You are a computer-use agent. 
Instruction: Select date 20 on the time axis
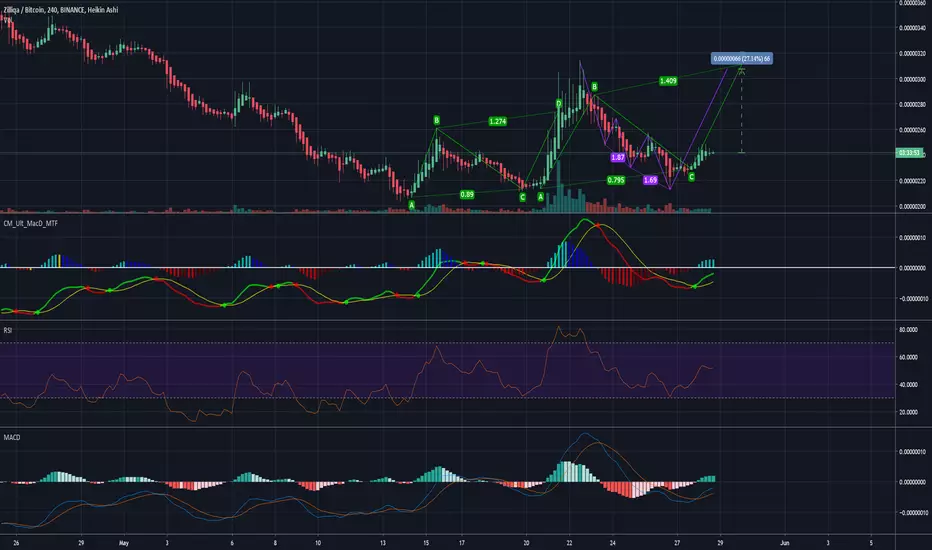[526, 543]
